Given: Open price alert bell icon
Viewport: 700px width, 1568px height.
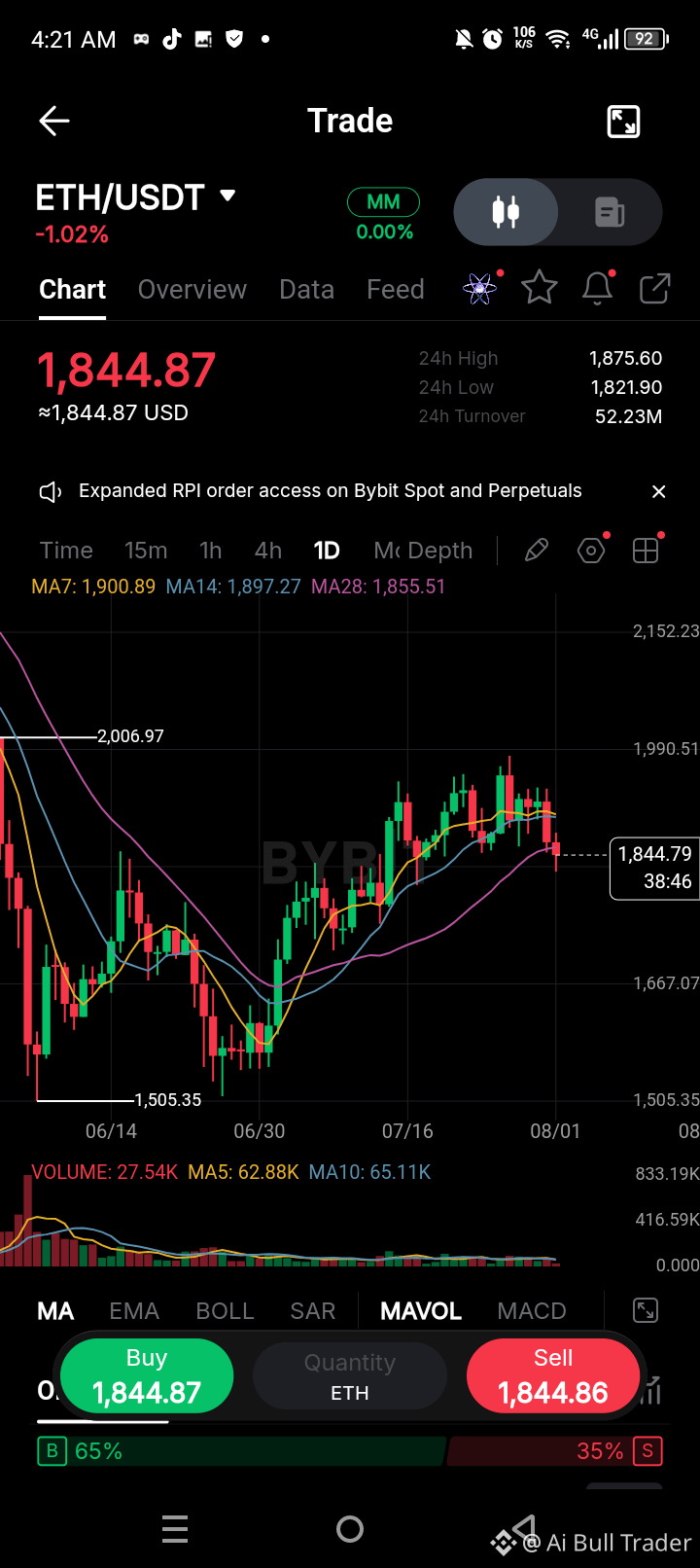Looking at the screenshot, I should pos(598,288).
